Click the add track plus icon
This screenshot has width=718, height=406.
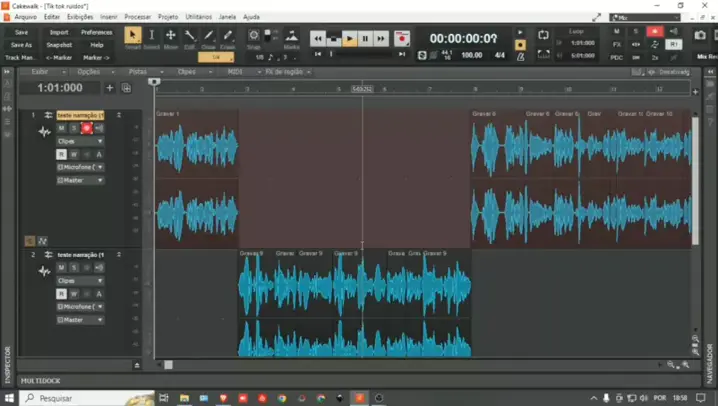[110, 88]
